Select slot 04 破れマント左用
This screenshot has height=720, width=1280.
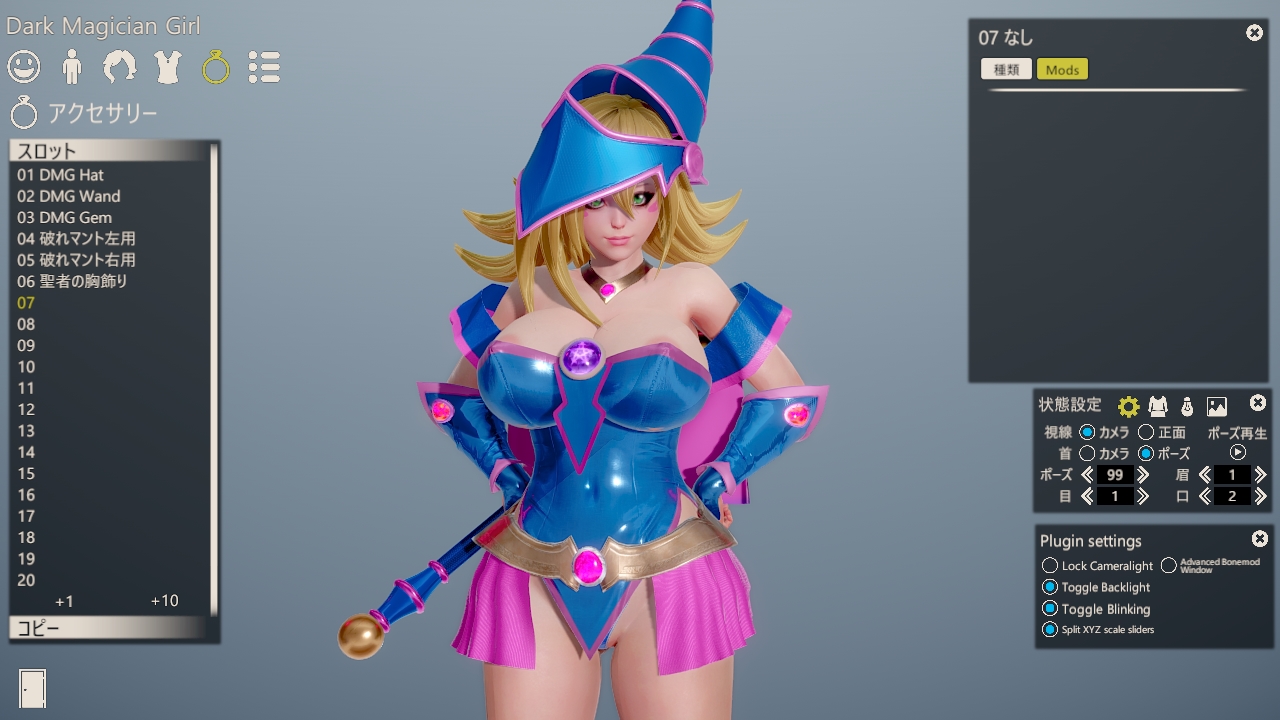(110, 239)
